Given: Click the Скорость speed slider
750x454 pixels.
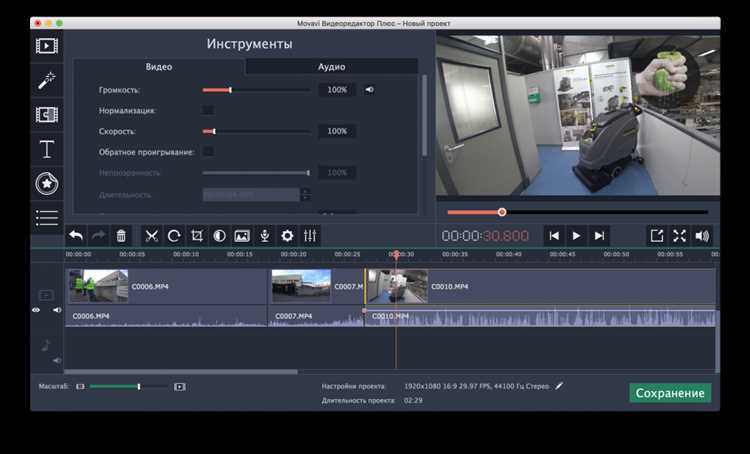Looking at the screenshot, I should 256,131.
